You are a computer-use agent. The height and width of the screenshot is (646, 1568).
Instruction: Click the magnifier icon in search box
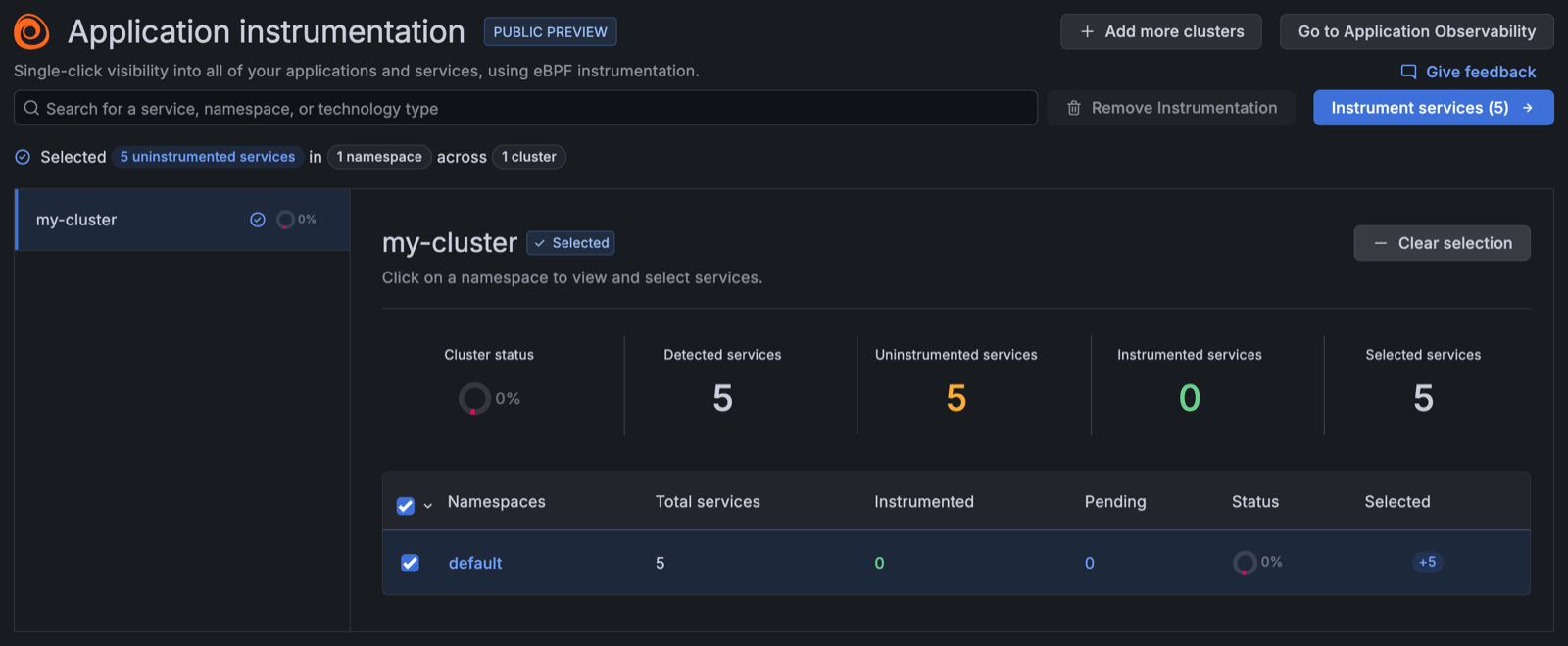(x=31, y=108)
